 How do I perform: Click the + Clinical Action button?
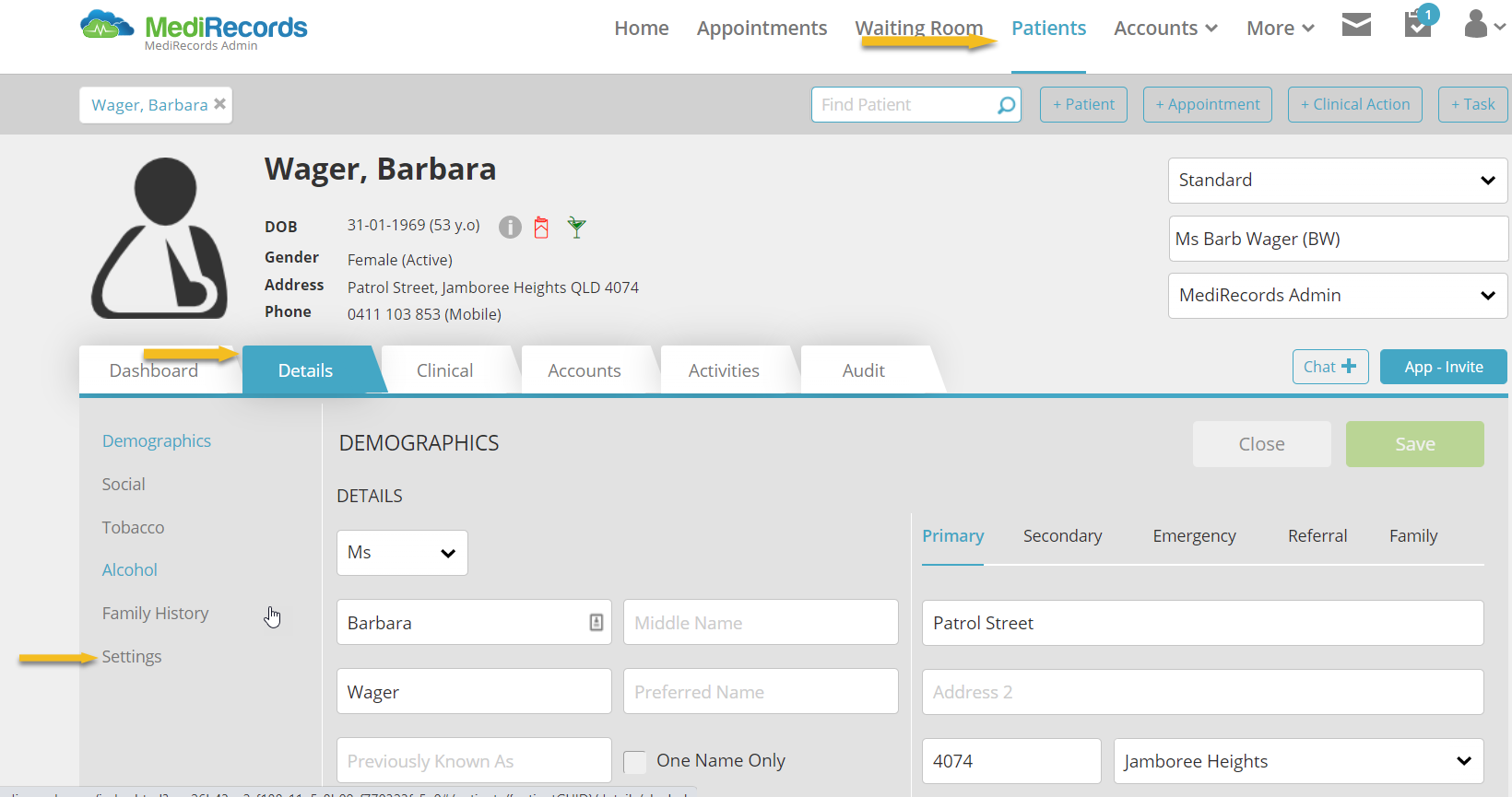[x=1355, y=104]
